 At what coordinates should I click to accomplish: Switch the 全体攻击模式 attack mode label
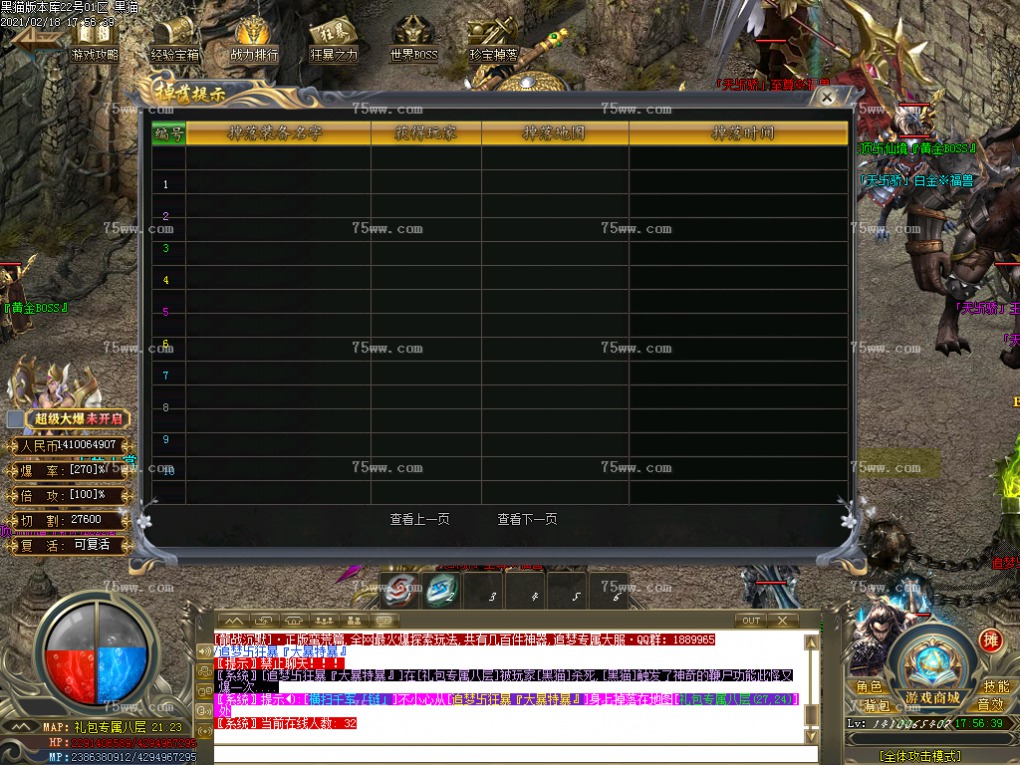point(919,756)
